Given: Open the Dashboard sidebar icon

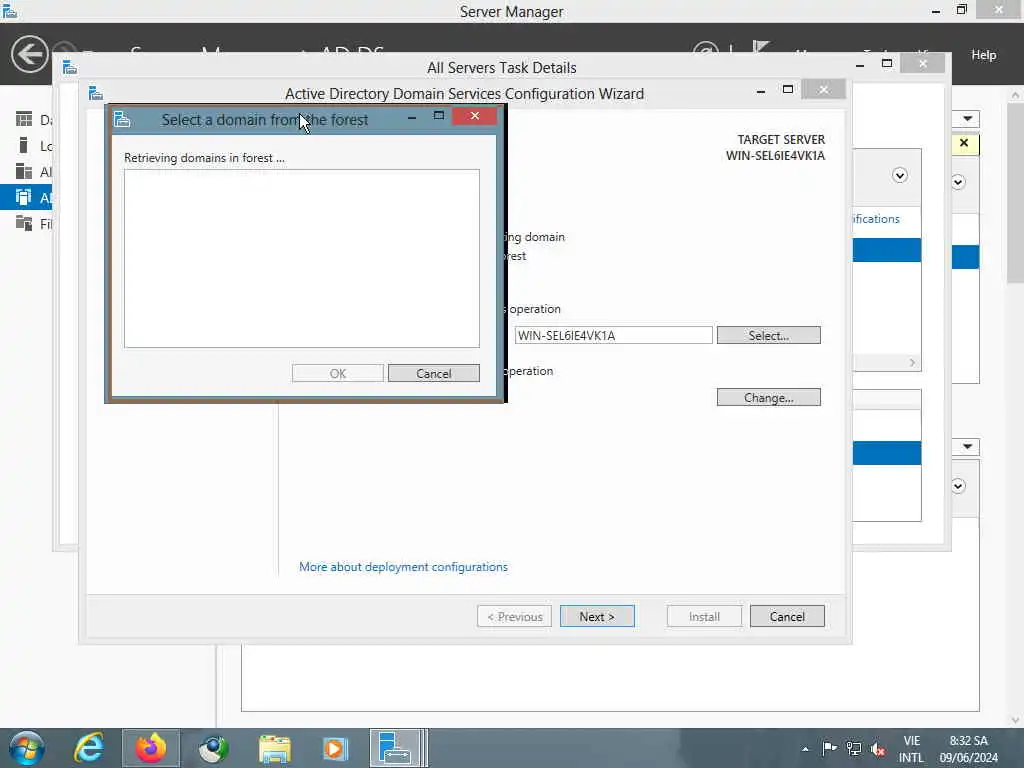Looking at the screenshot, I should coord(24,119).
